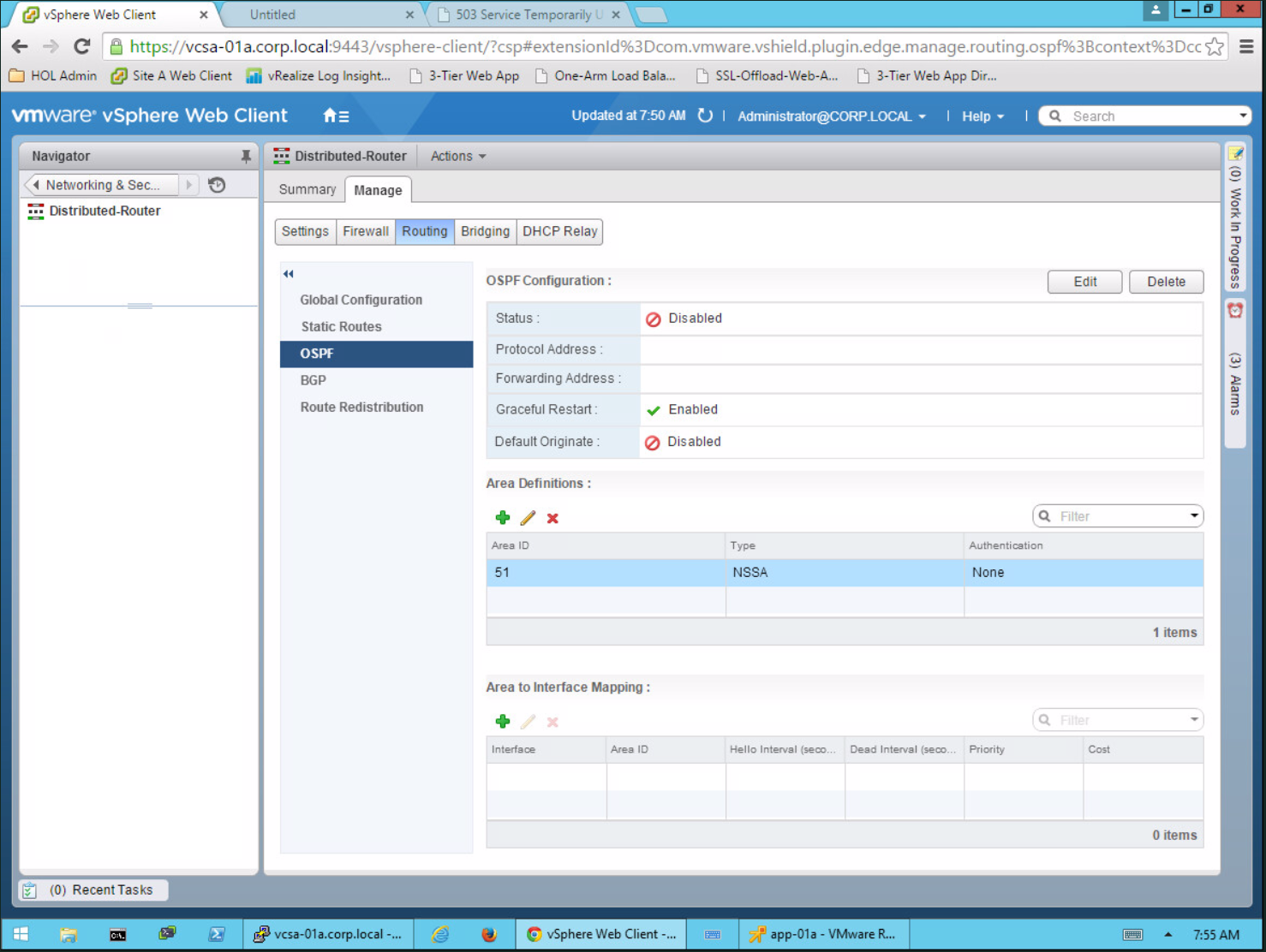Open HOL Admin bookmark folder
Viewport: 1266px width, 952px height.
53,75
